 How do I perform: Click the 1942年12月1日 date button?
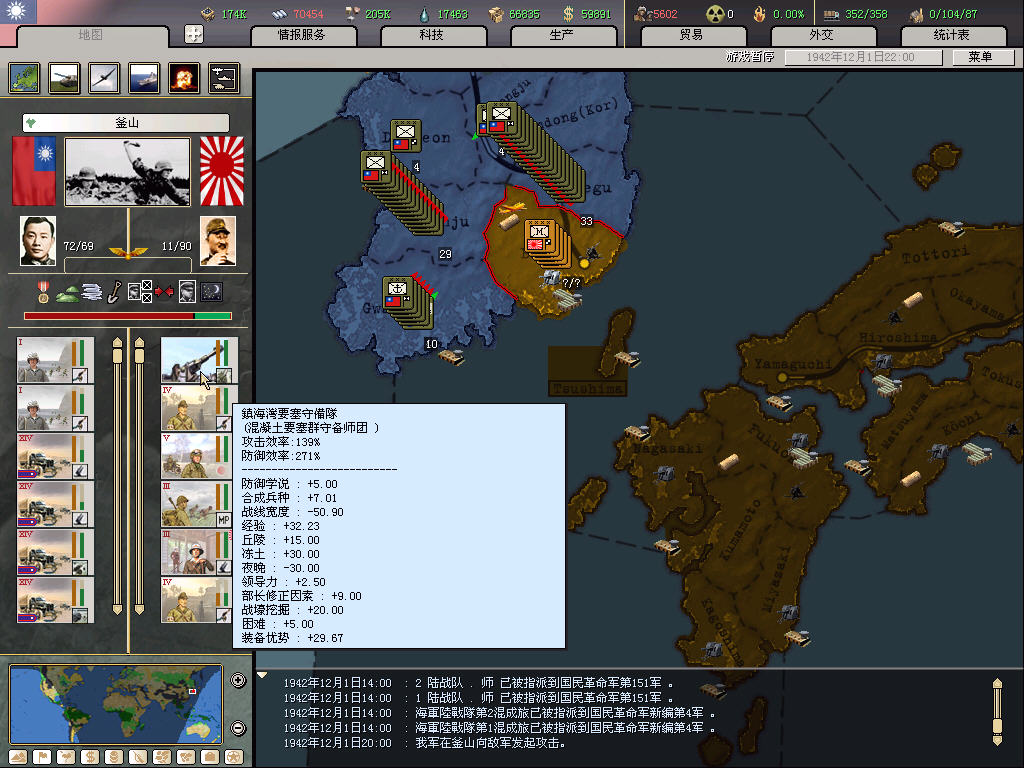coord(864,58)
